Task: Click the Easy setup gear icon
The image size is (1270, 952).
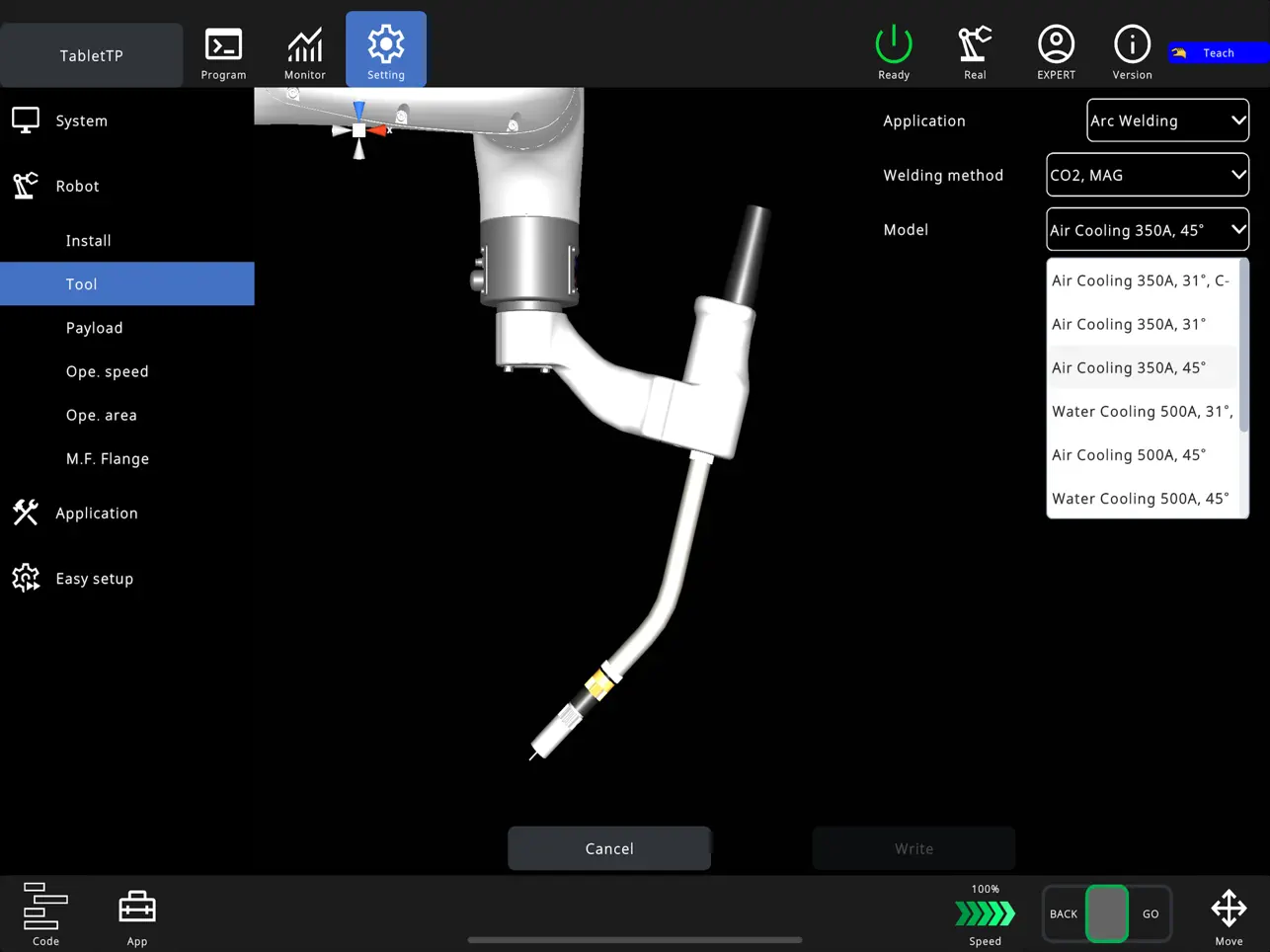Action: point(26,578)
